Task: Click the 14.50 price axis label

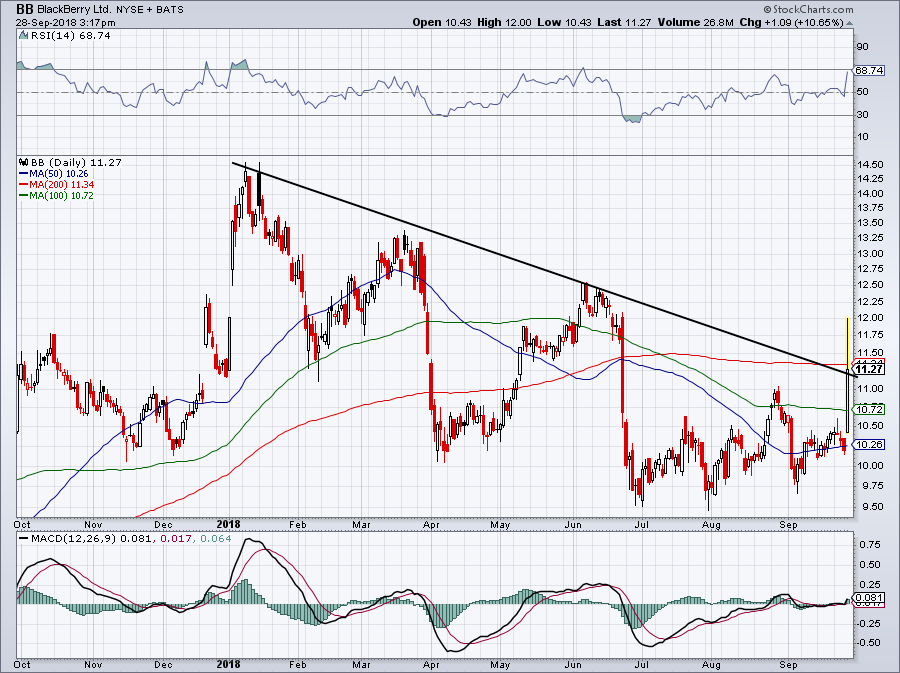Action: point(869,164)
